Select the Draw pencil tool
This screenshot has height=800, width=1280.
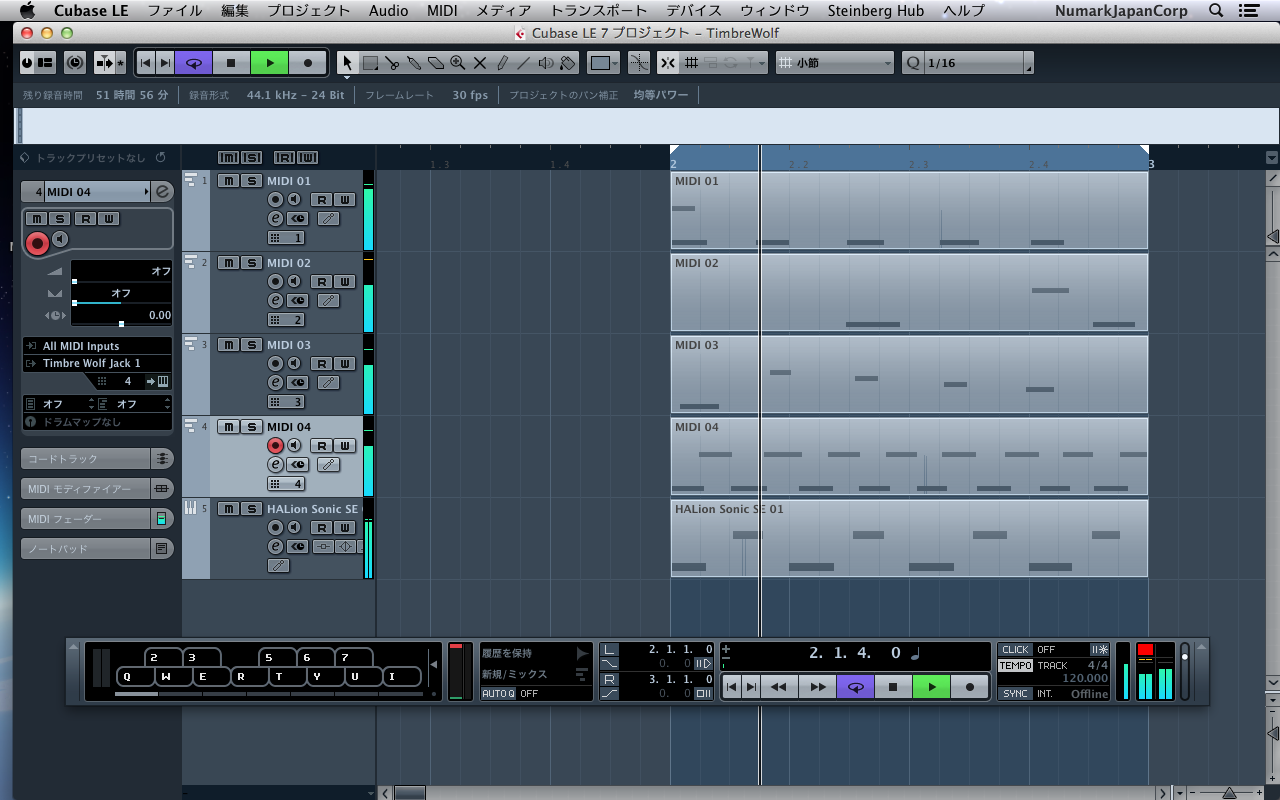(502, 63)
